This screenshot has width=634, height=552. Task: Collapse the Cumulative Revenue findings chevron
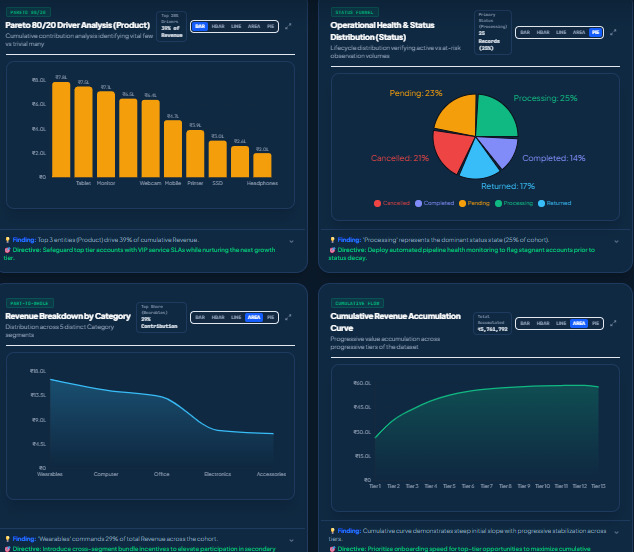[616, 532]
